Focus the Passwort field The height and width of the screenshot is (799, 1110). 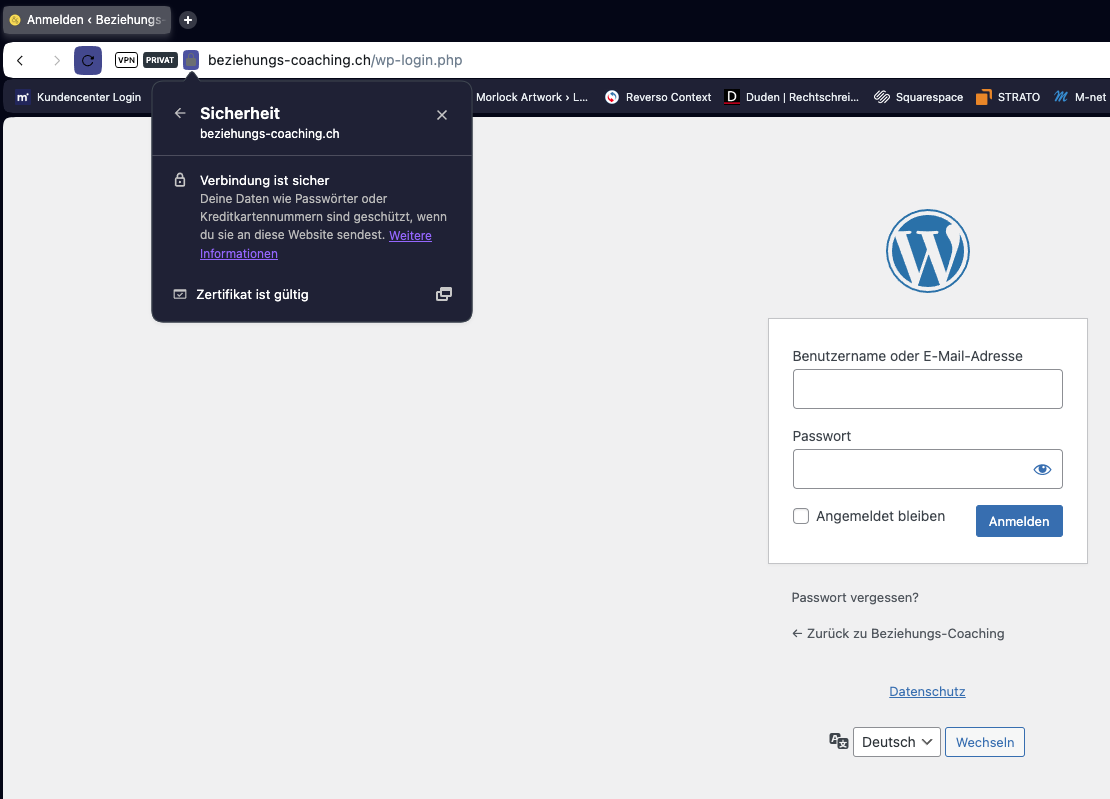pos(927,469)
